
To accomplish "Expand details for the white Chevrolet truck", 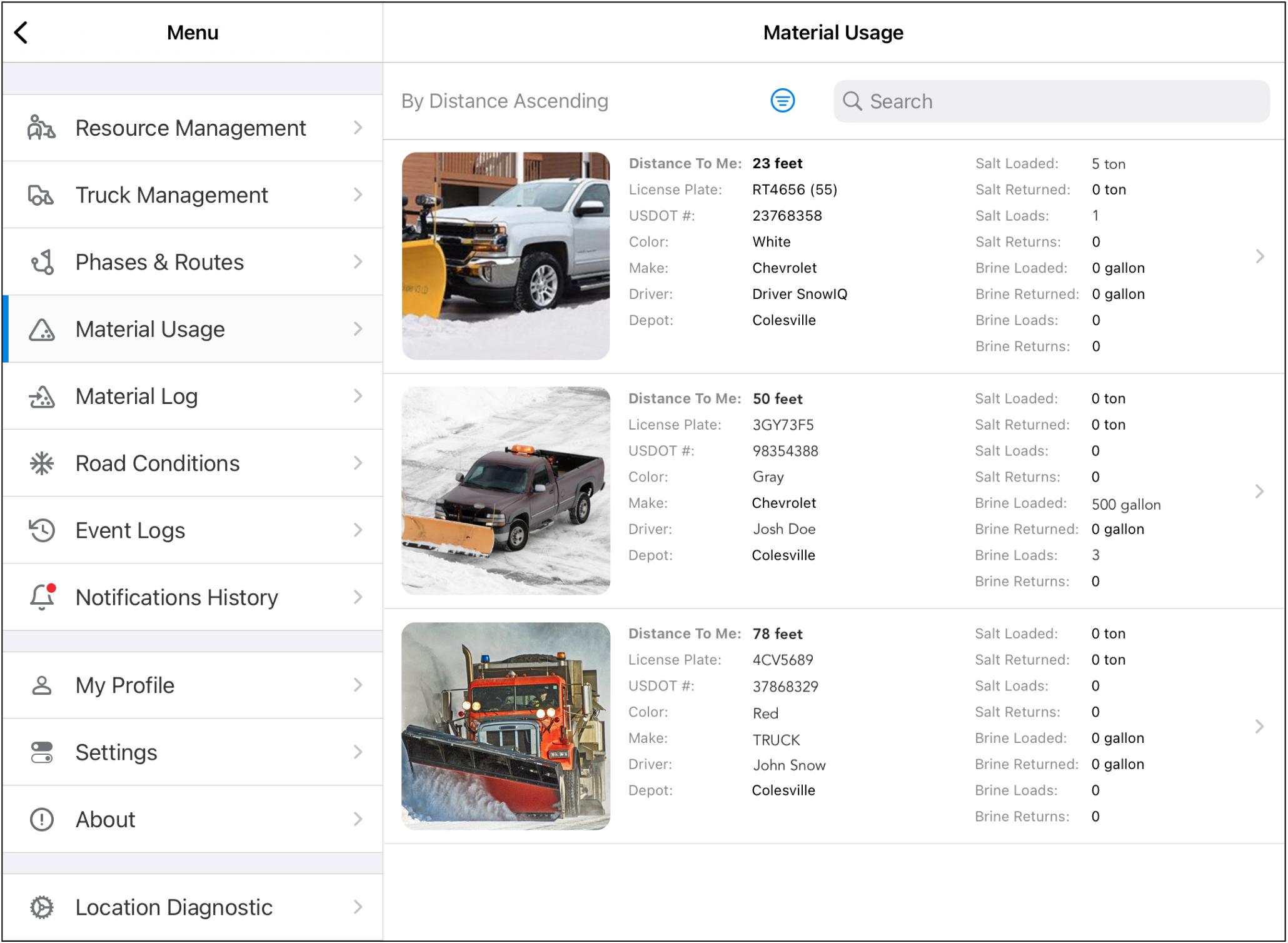I will [x=1259, y=256].
